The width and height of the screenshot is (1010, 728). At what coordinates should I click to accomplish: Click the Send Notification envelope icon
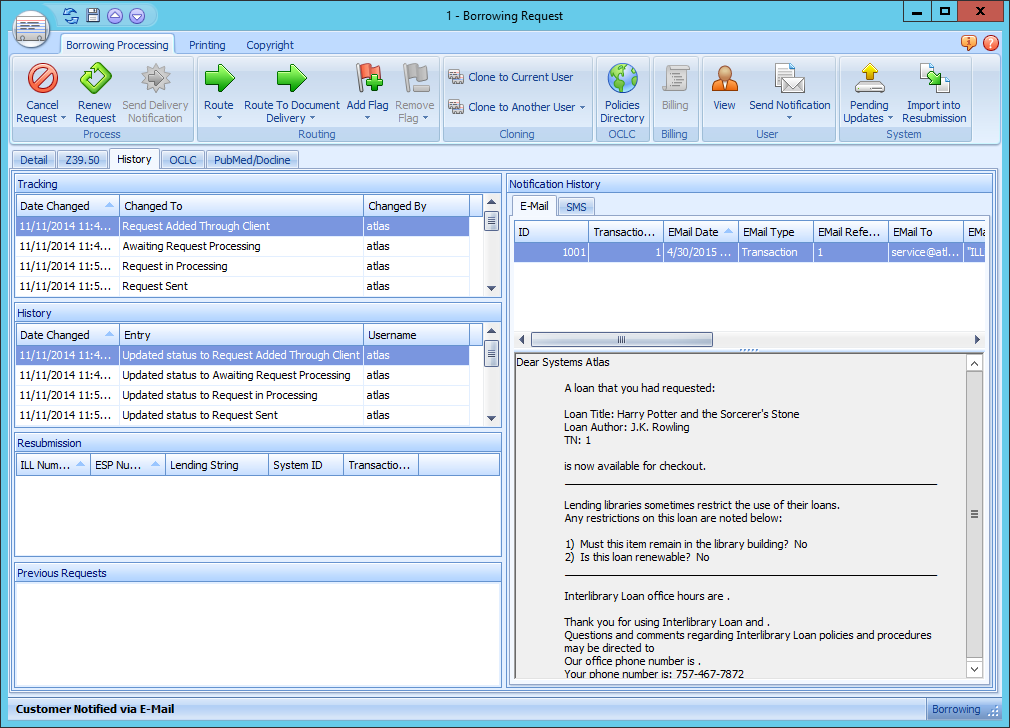[x=789, y=78]
